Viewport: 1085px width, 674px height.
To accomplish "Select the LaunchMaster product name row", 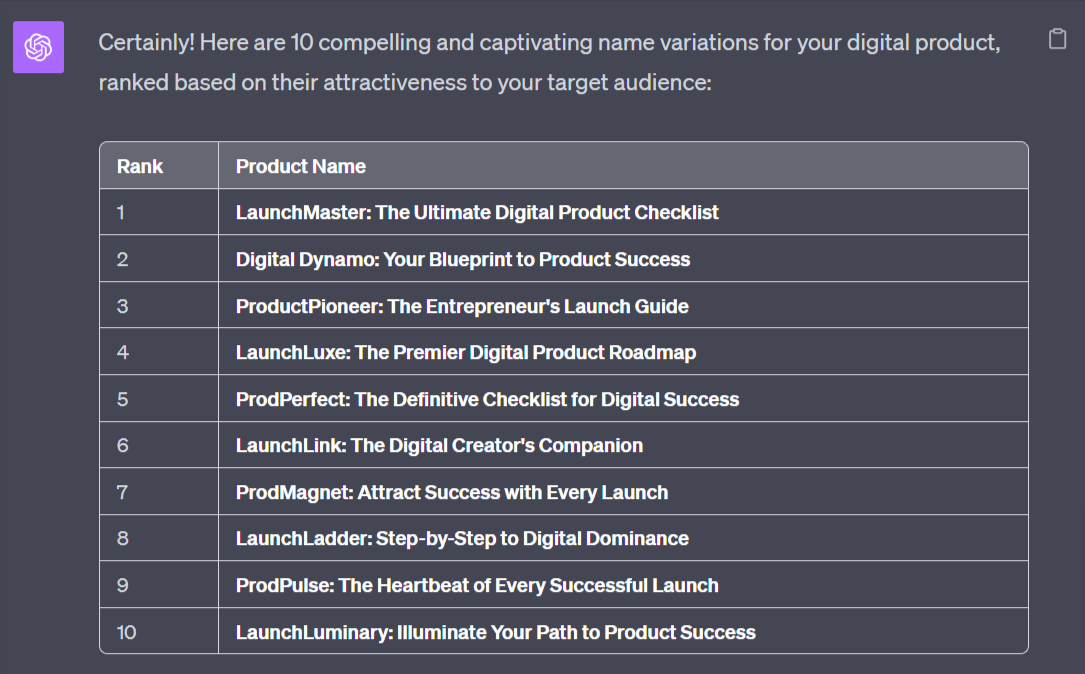I will [x=477, y=212].
